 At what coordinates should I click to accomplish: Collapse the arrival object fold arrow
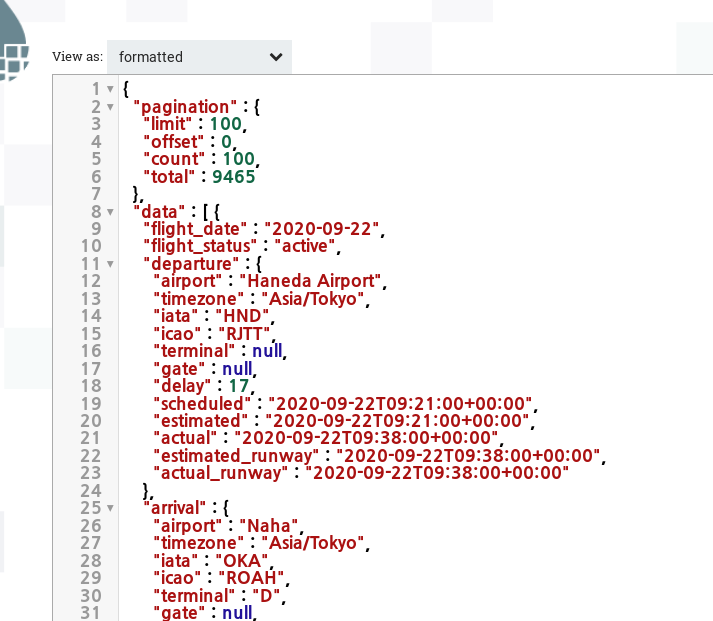(110, 508)
